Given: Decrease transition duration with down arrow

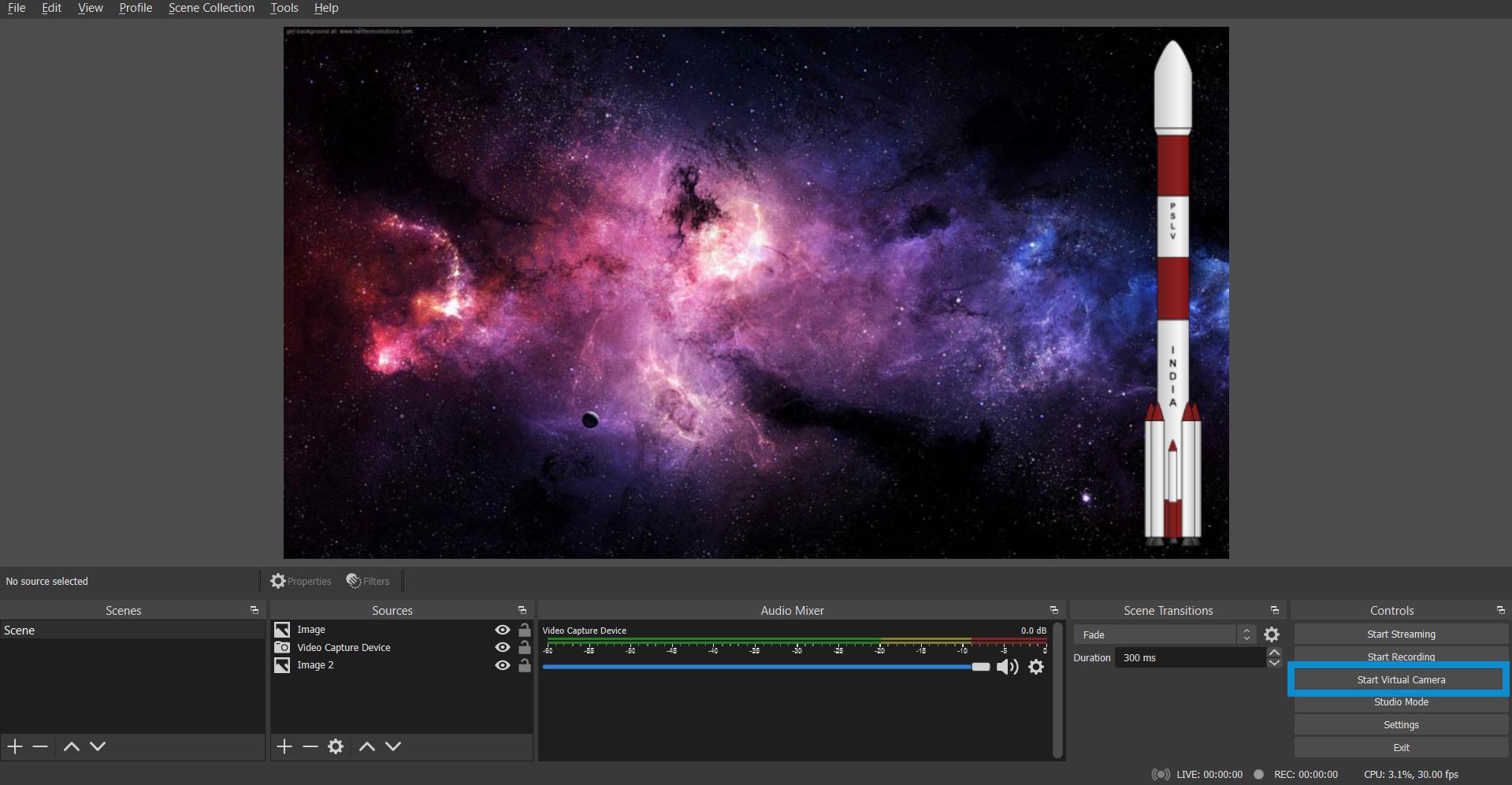Looking at the screenshot, I should tap(1274, 663).
